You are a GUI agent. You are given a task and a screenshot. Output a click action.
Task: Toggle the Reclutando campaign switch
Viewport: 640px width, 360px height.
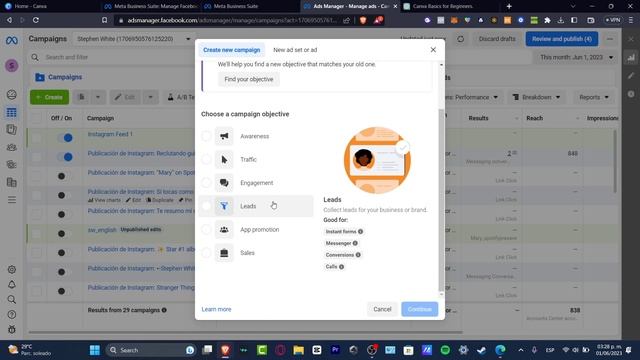click(x=65, y=157)
